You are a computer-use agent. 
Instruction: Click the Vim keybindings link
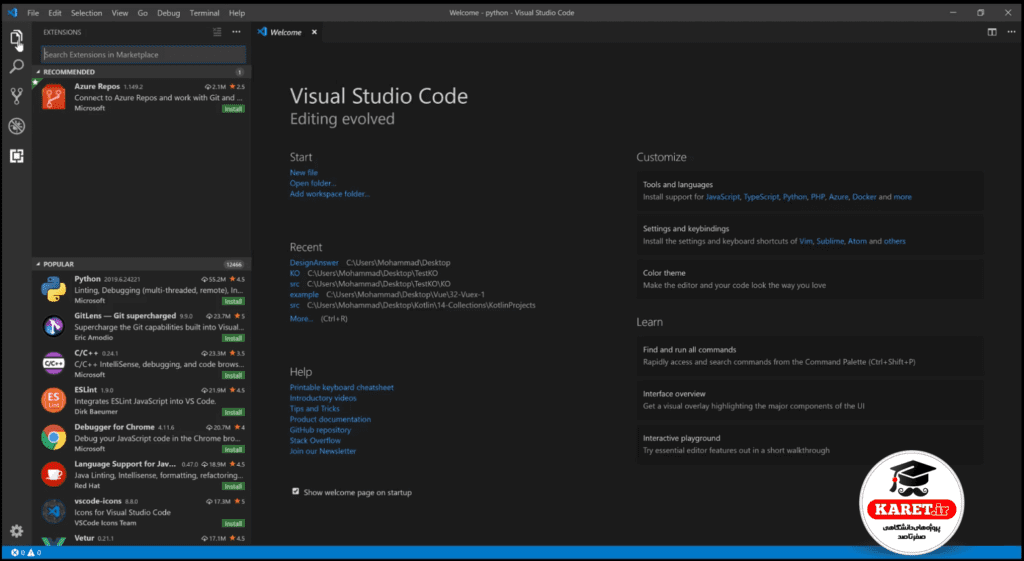(x=806, y=241)
